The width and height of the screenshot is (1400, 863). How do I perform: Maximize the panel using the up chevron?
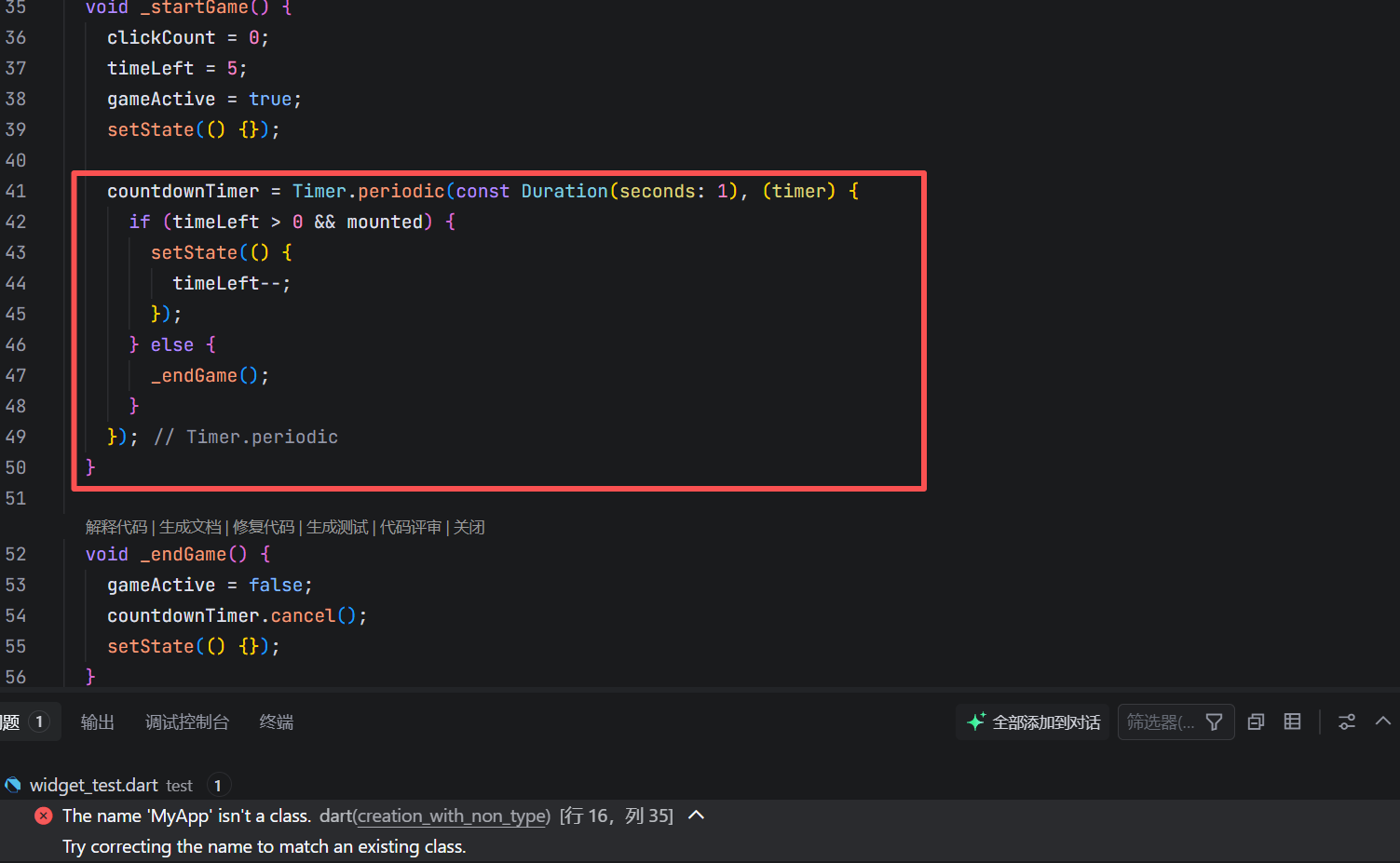(1383, 721)
